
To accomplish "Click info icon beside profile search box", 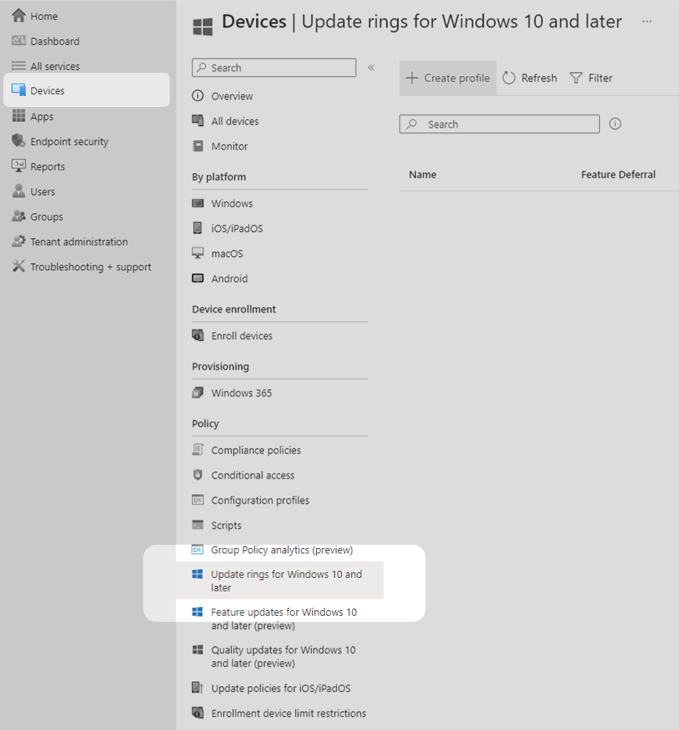I will click(615, 124).
